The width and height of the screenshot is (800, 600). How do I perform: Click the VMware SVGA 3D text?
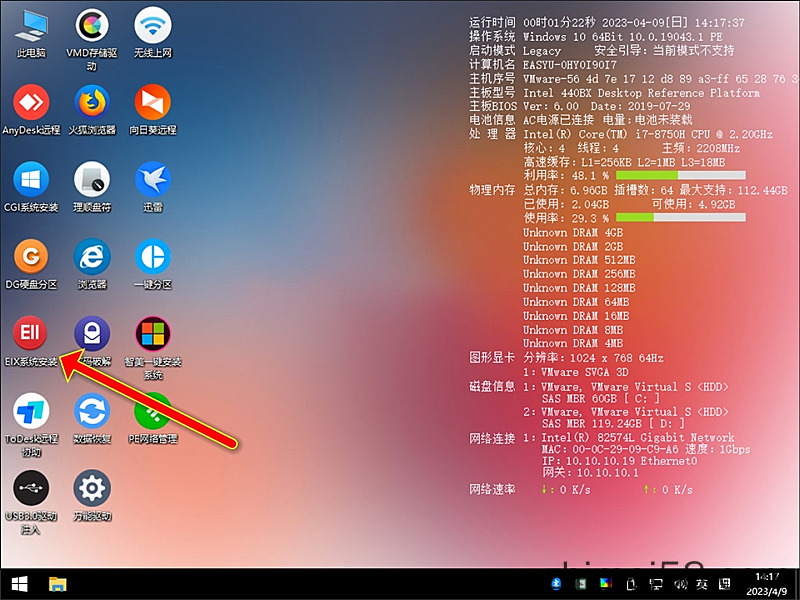(x=585, y=372)
